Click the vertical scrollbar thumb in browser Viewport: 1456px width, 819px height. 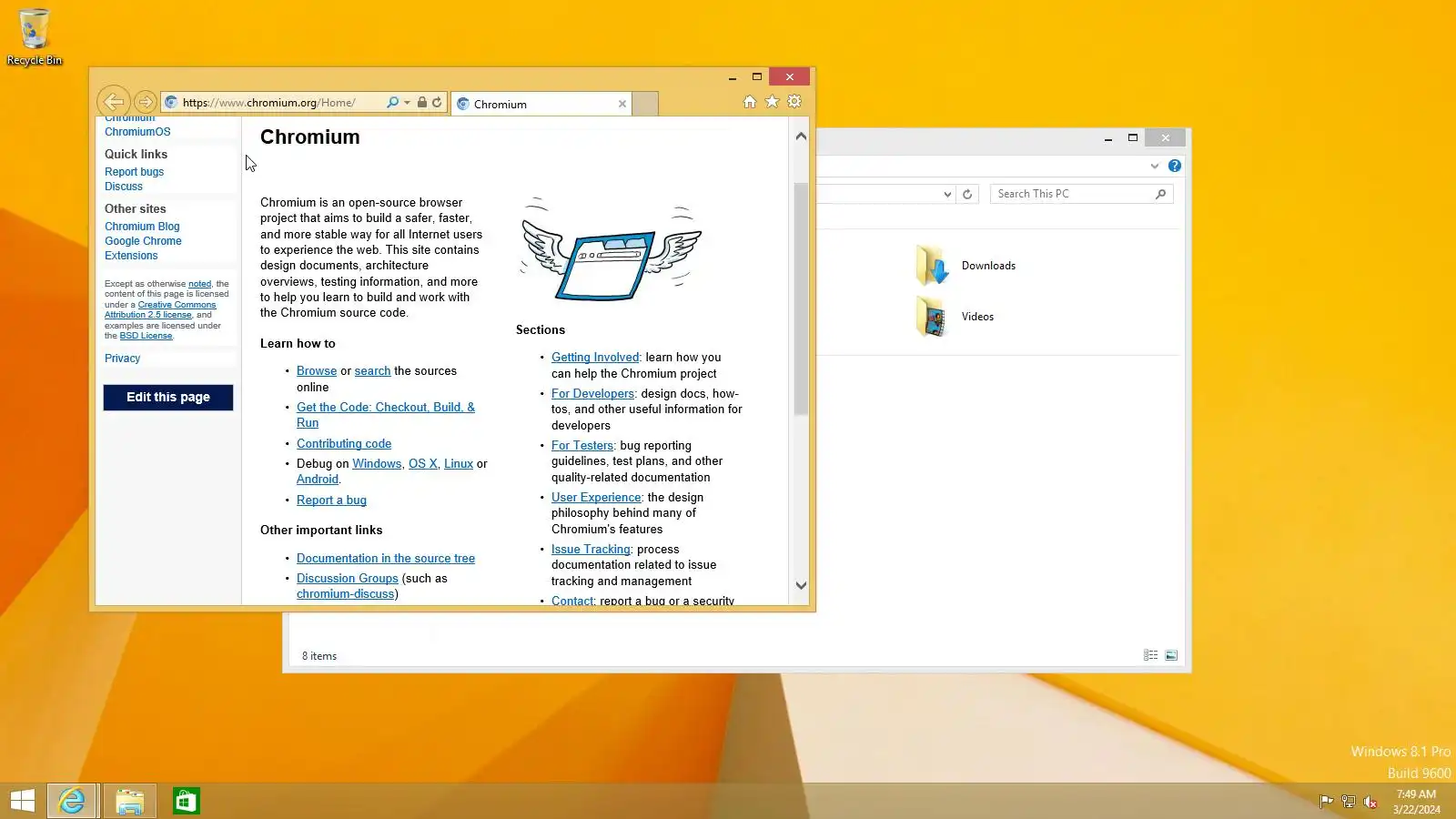click(801, 299)
